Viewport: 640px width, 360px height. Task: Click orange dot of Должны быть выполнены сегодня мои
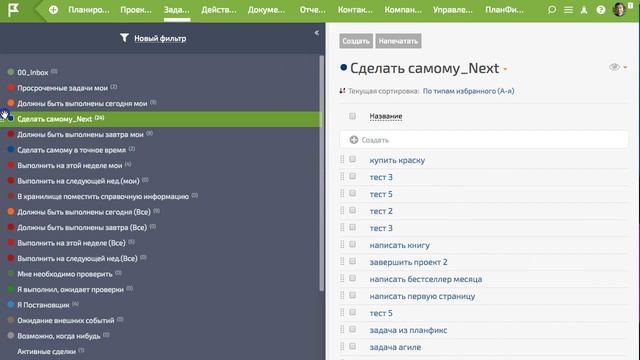pos(11,103)
